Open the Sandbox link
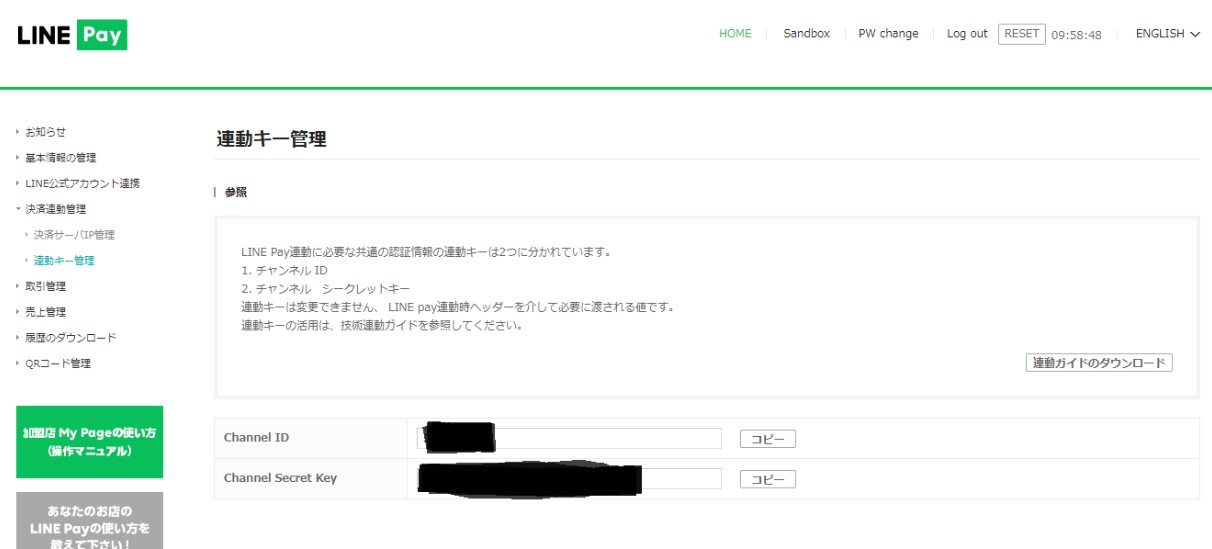The height and width of the screenshot is (549, 1212). [x=806, y=34]
